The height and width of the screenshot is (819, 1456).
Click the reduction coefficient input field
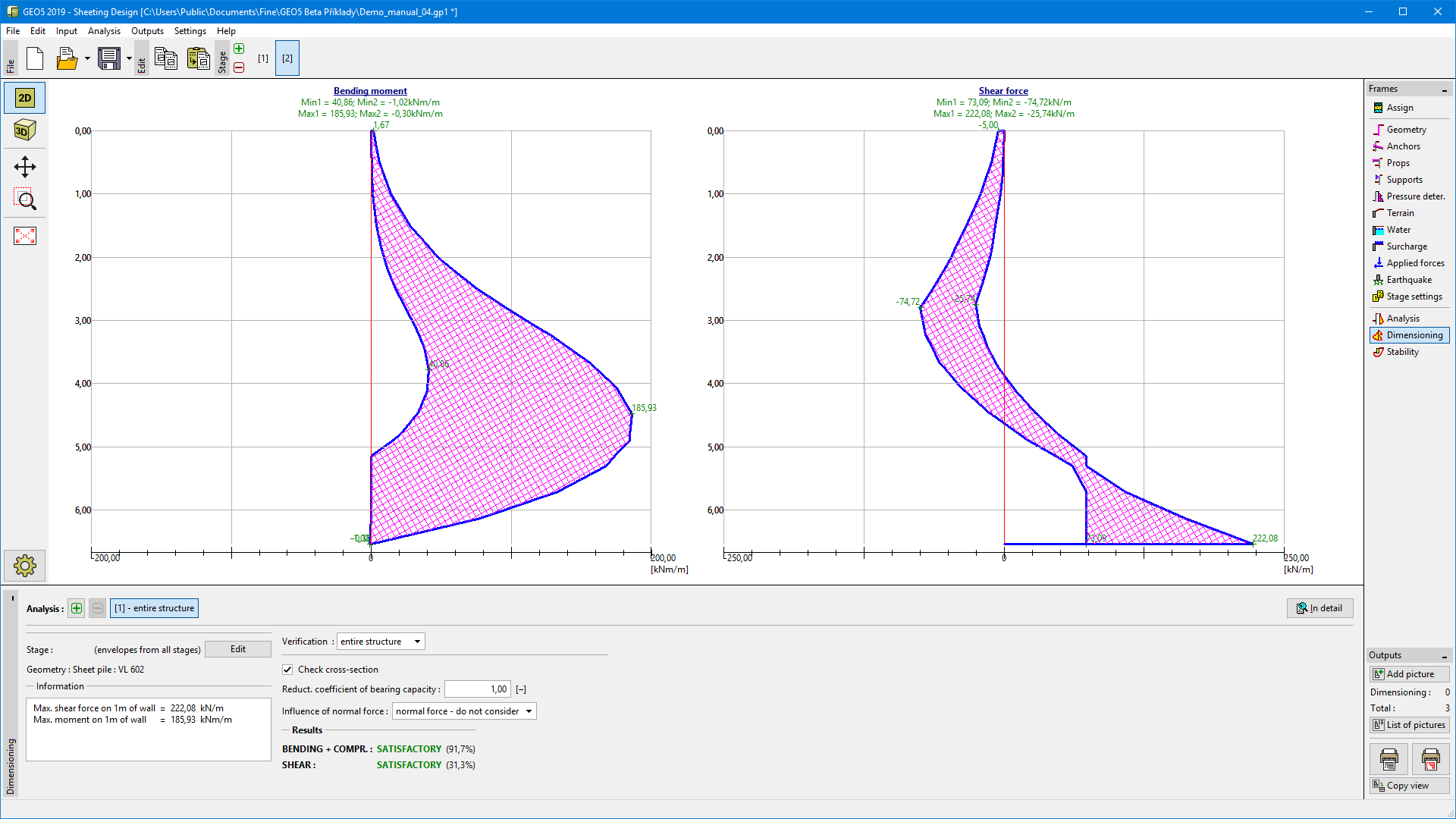477,689
